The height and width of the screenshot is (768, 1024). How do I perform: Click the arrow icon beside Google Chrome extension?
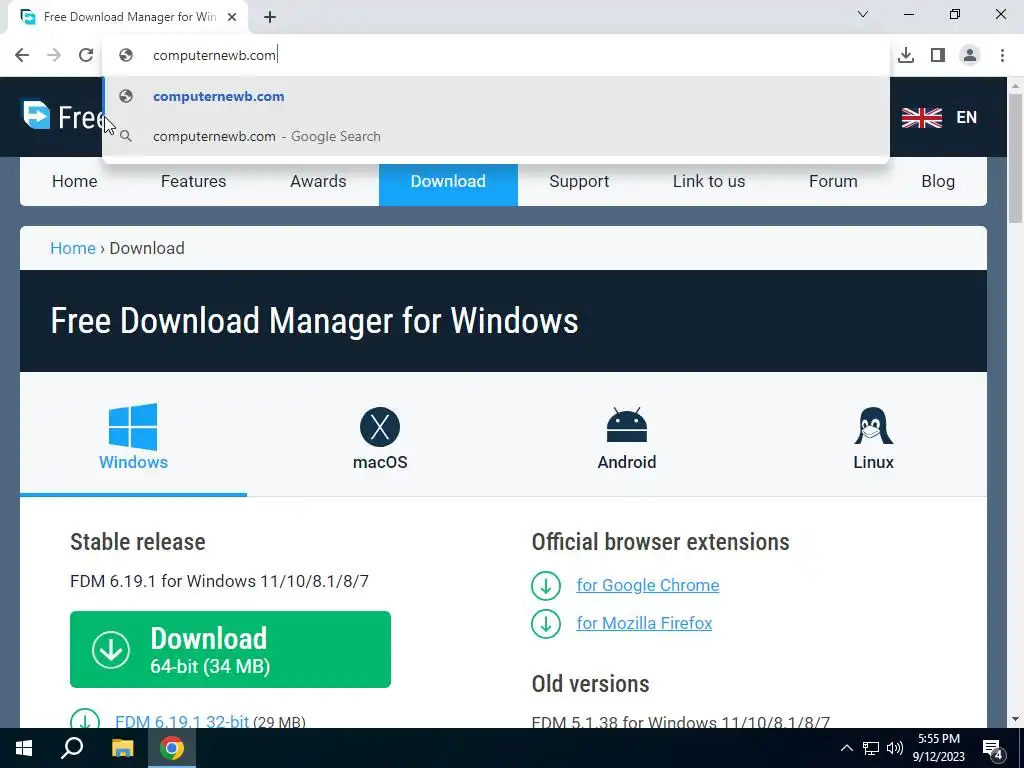546,585
